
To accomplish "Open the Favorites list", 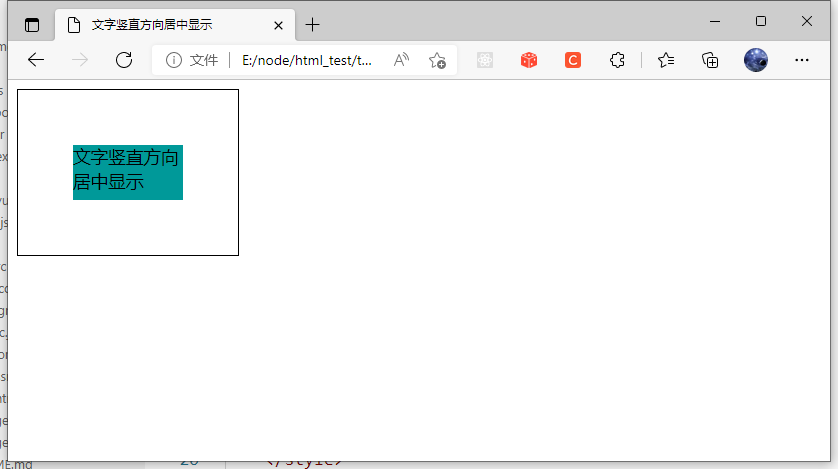I will [x=666, y=60].
